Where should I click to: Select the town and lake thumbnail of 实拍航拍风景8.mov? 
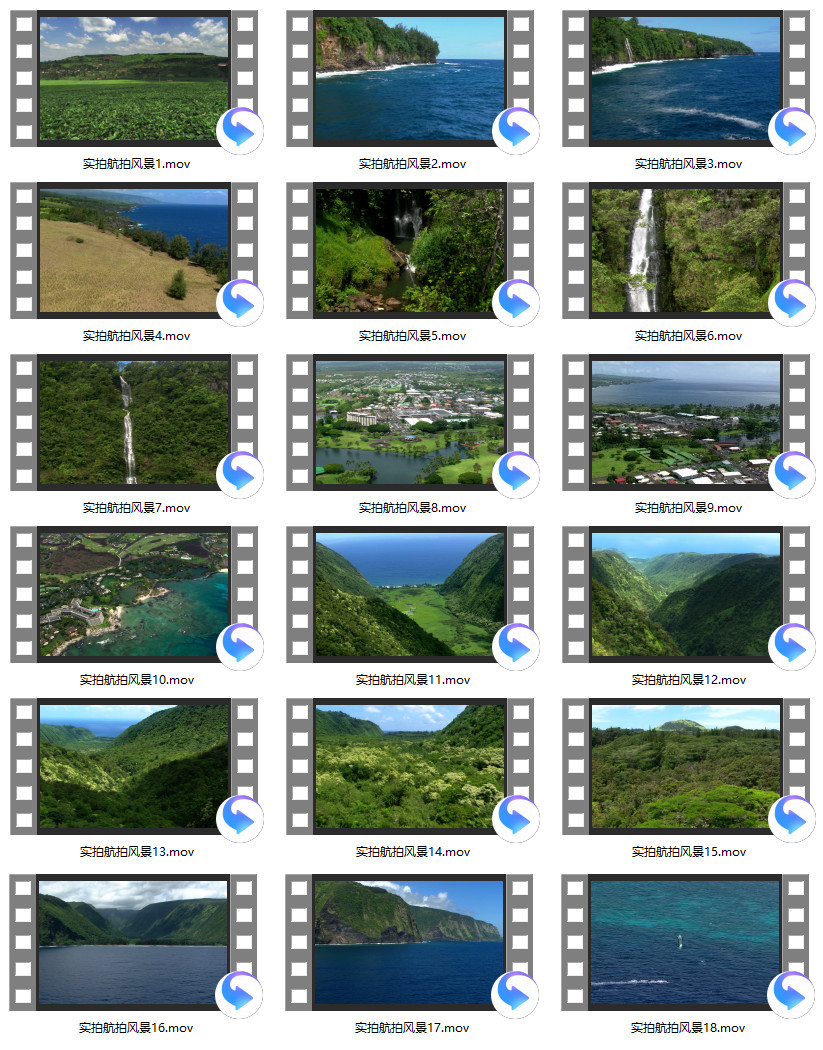tap(410, 423)
